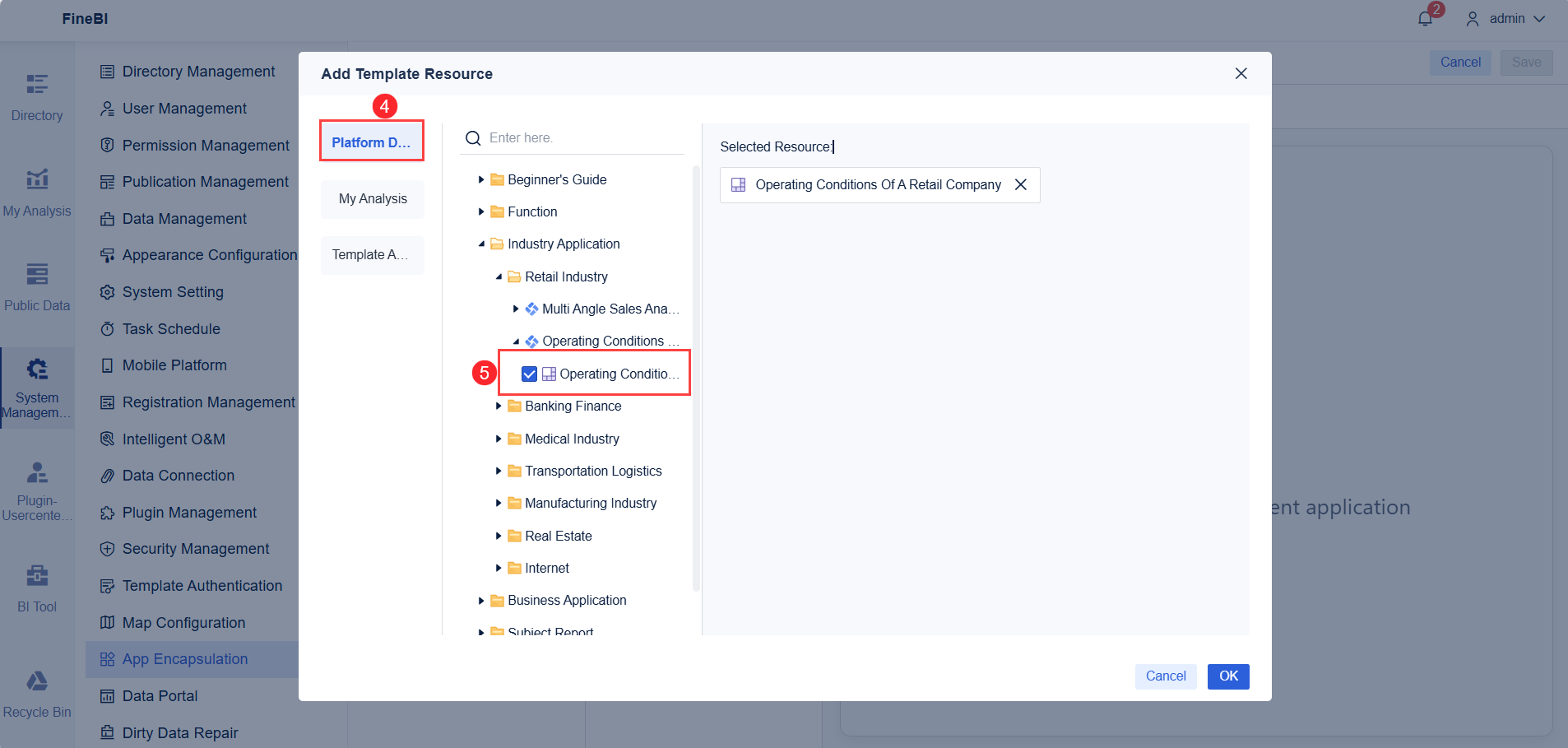Switch to the Template A... tab
This screenshot has width=1568, height=748.
click(x=373, y=255)
